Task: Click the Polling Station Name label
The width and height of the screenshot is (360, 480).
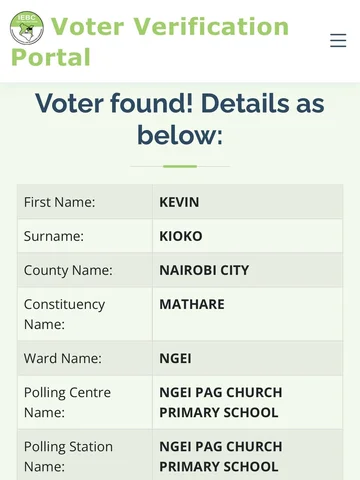Action: click(x=68, y=456)
